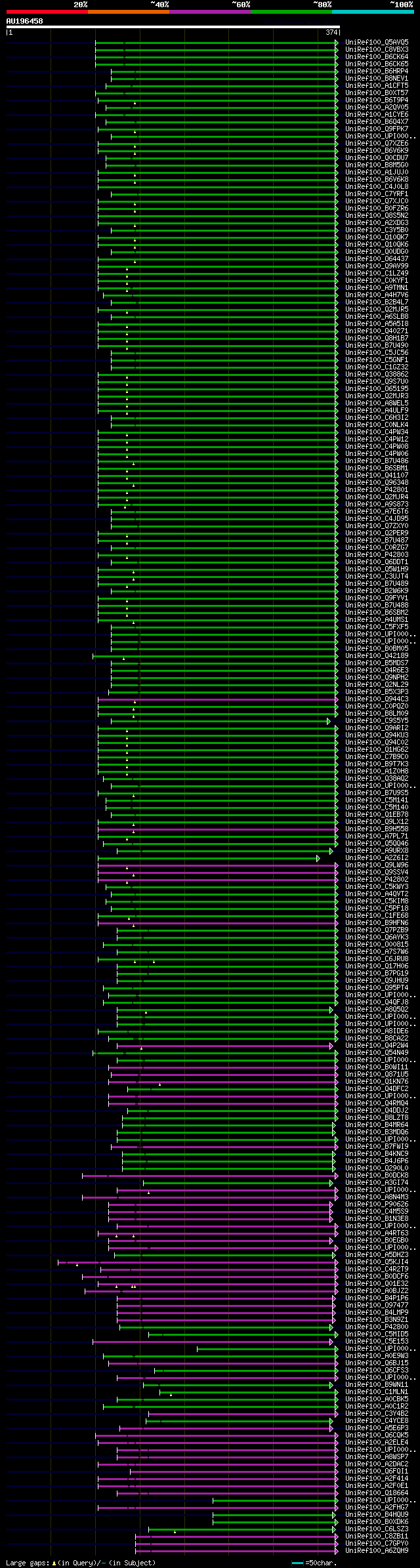The width and height of the screenshot is (420, 1568).
Task: Select label UniRef100_A9TMN1
Action: tap(377, 287)
